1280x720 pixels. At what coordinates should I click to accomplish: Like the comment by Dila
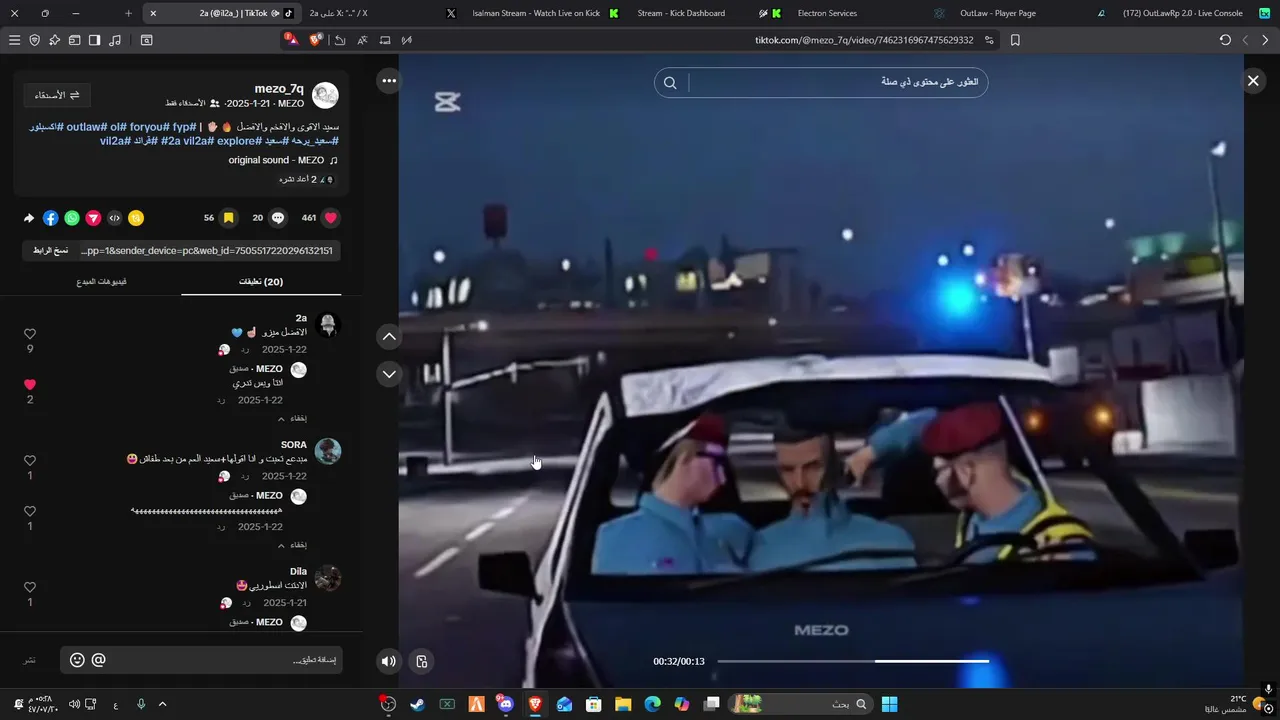coord(30,588)
